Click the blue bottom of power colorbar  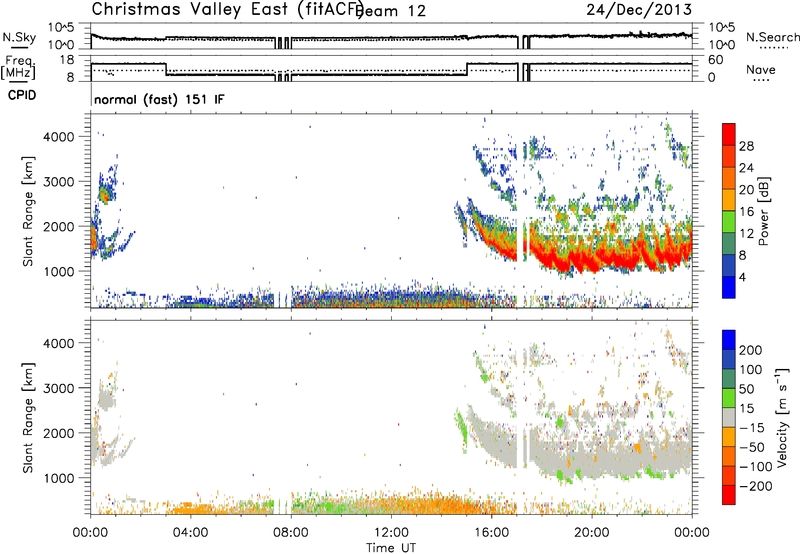tap(729, 287)
